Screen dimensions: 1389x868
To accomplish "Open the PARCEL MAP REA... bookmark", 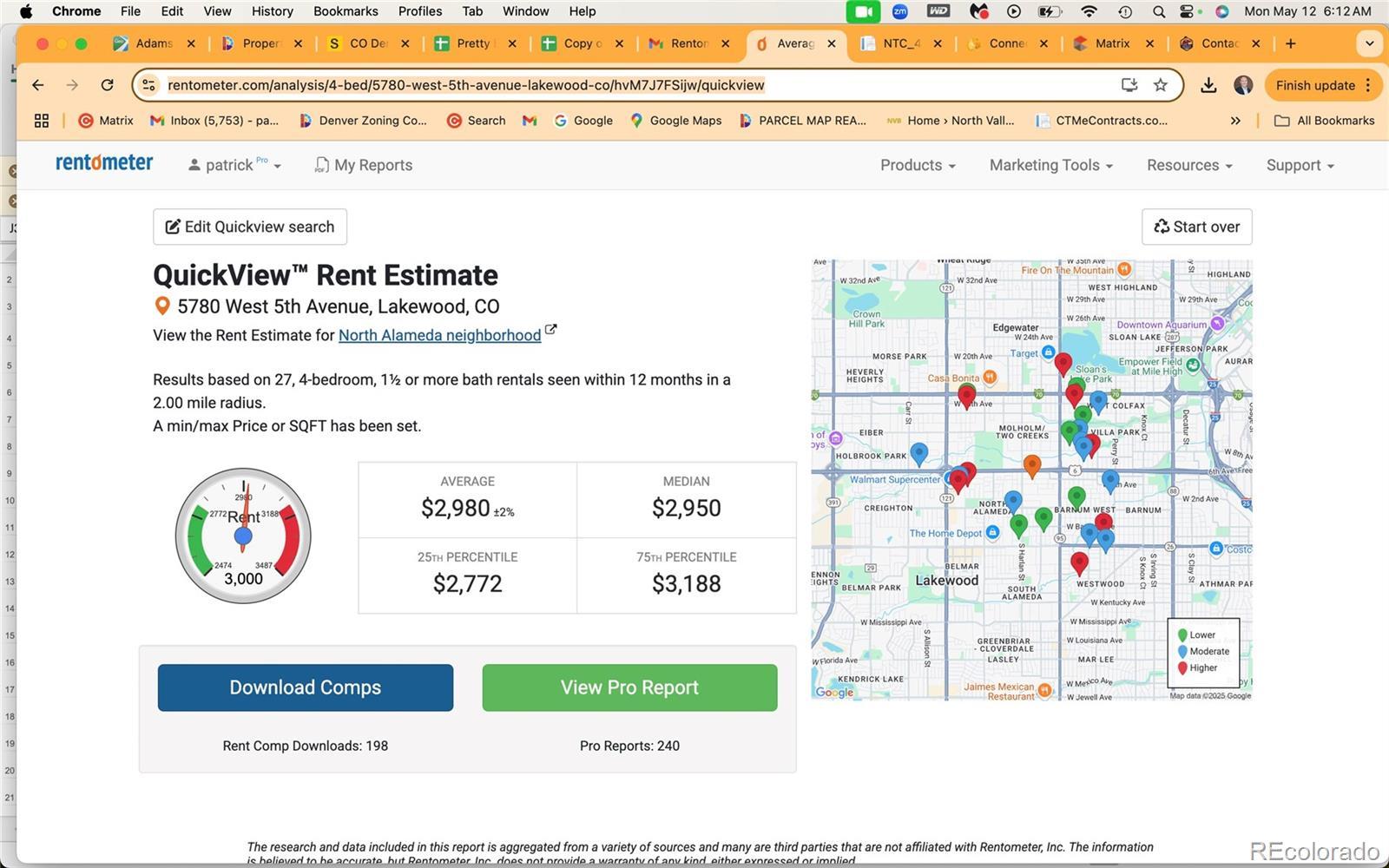I will (x=803, y=121).
